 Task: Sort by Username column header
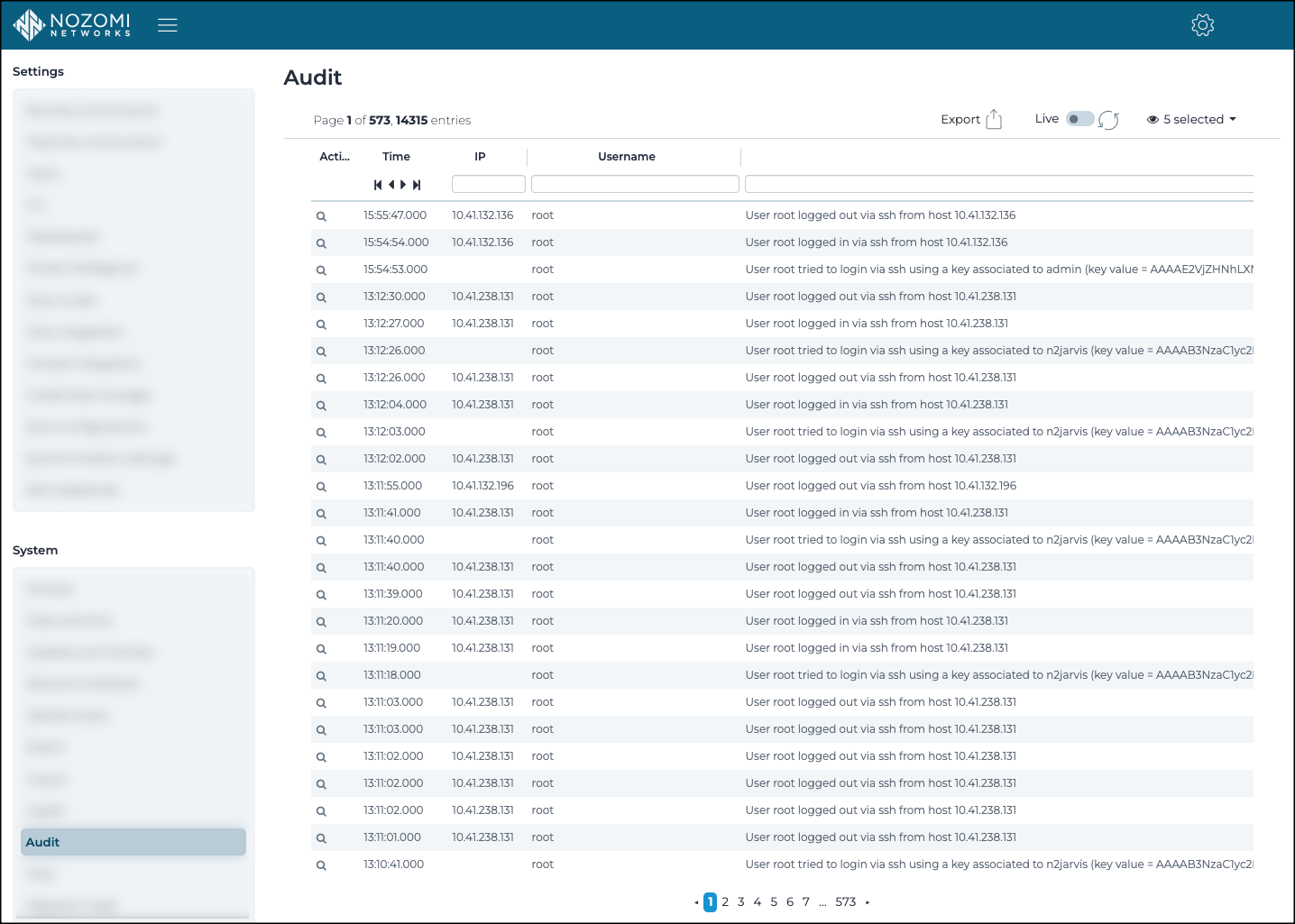pos(627,157)
